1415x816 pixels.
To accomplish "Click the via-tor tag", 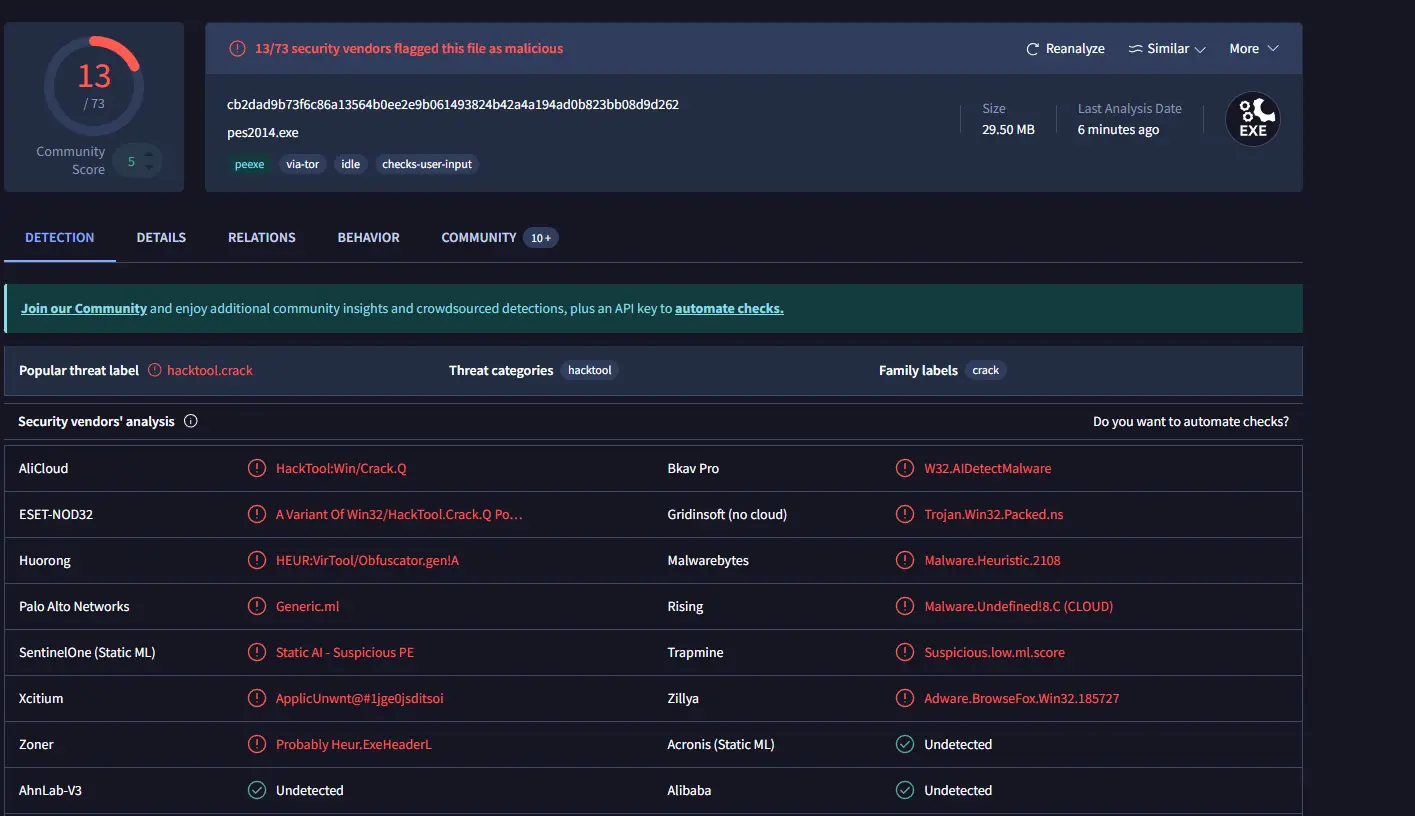I will tap(302, 164).
